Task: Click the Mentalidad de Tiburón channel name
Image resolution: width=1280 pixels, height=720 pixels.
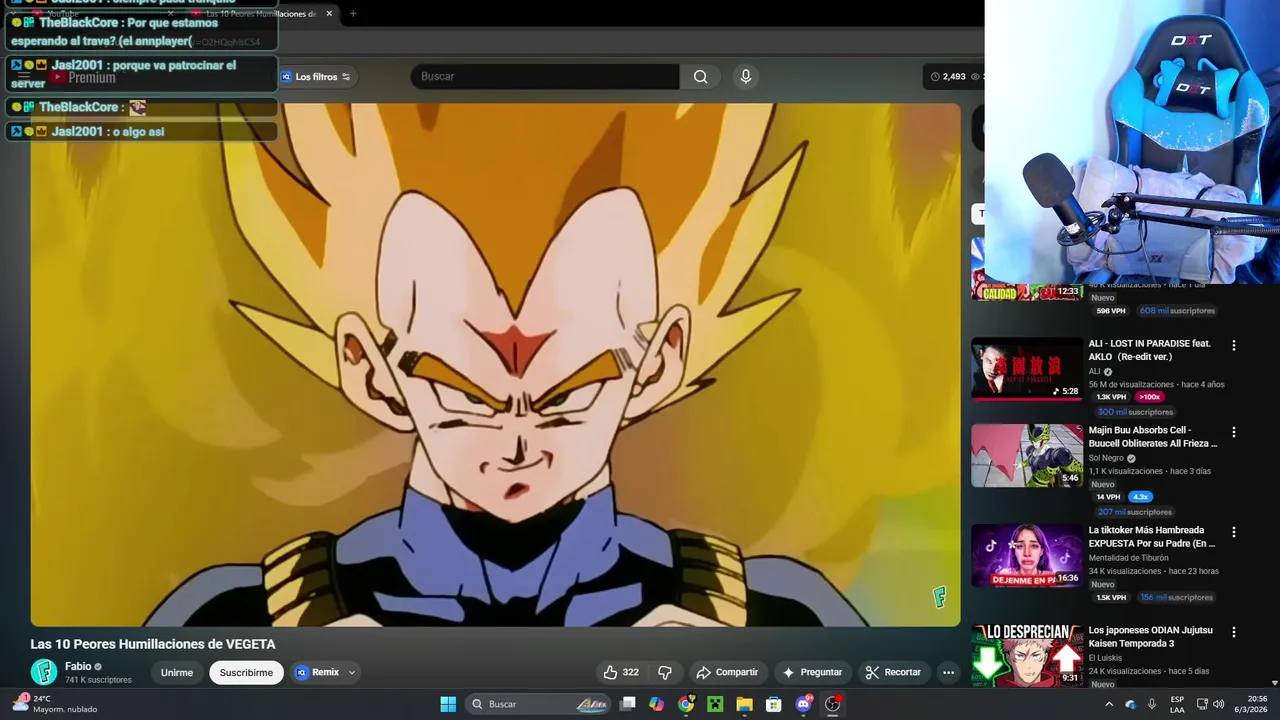Action: pos(1128,558)
